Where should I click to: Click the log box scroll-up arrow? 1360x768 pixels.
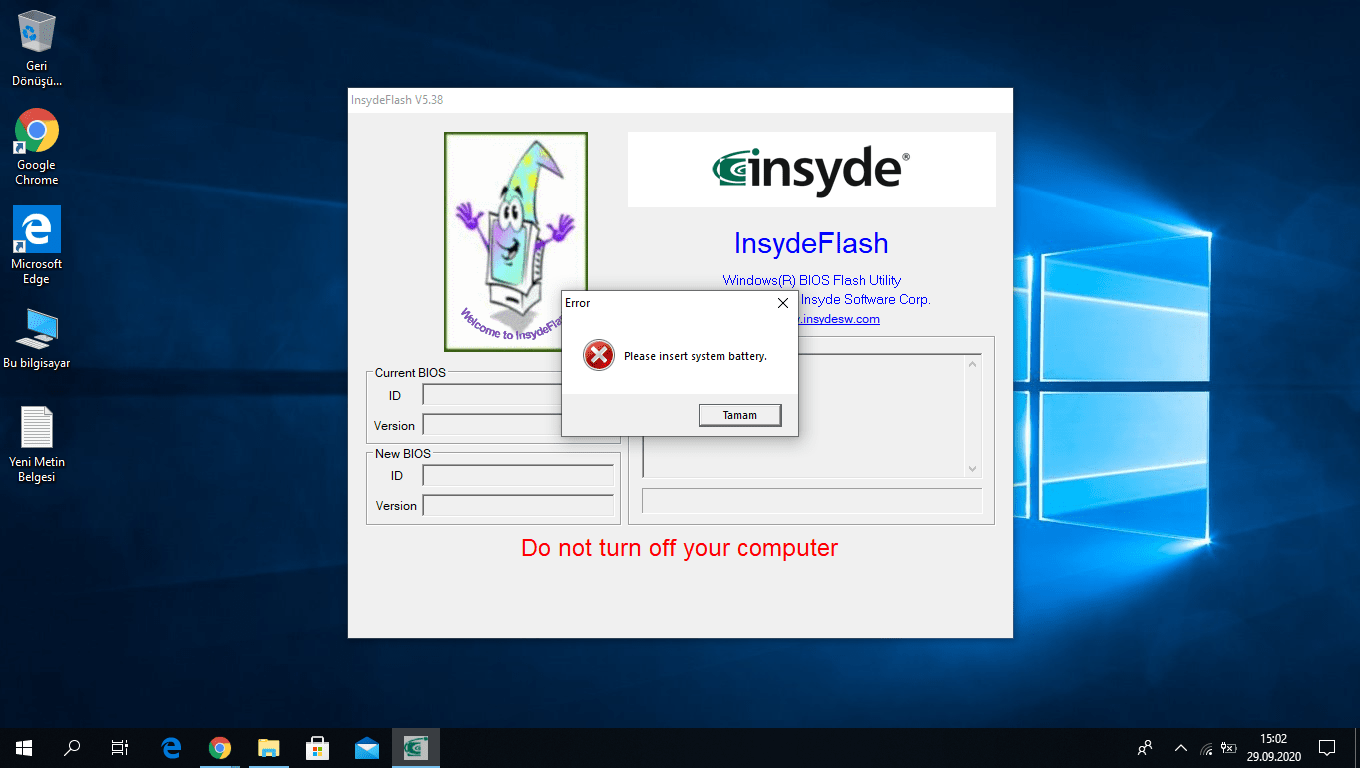pos(972,363)
